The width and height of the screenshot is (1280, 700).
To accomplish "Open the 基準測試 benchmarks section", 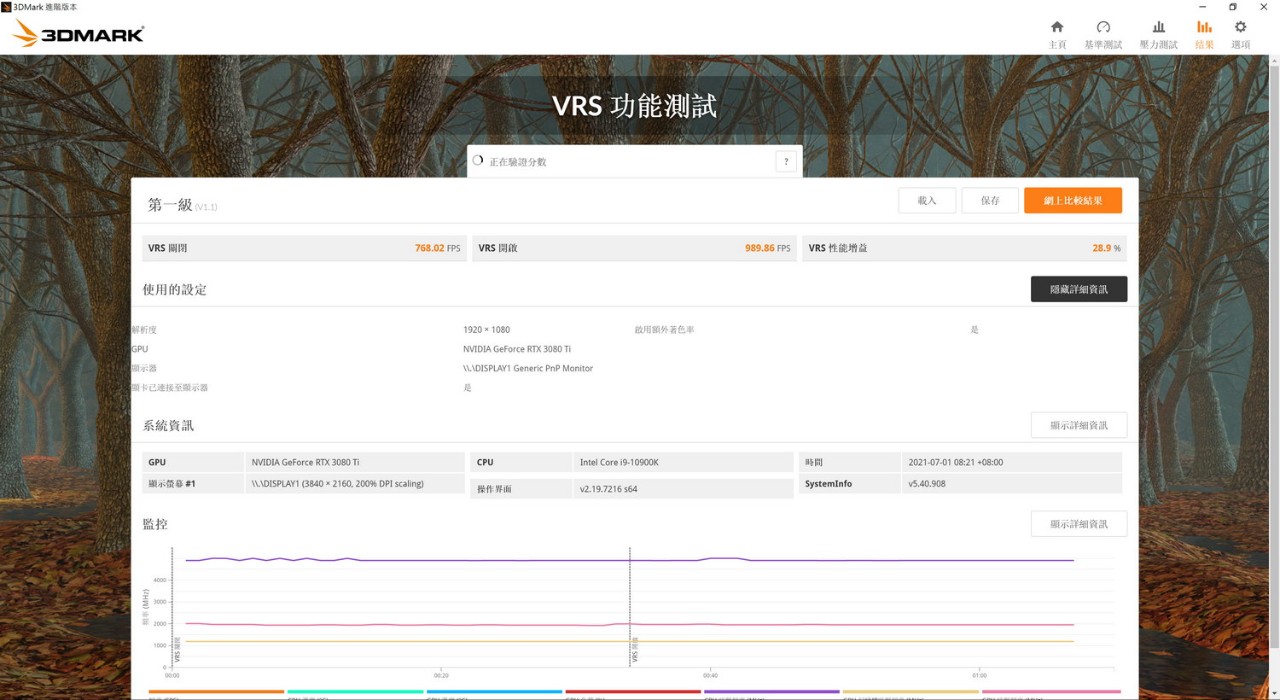I will [x=1103, y=34].
